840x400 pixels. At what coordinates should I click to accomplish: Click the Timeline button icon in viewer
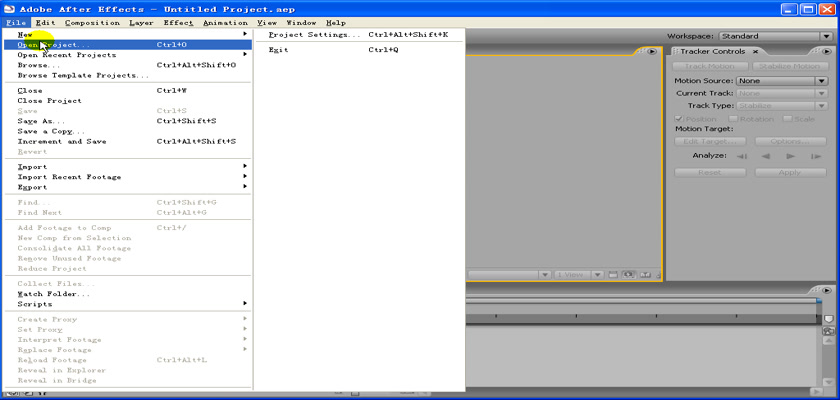(645, 275)
